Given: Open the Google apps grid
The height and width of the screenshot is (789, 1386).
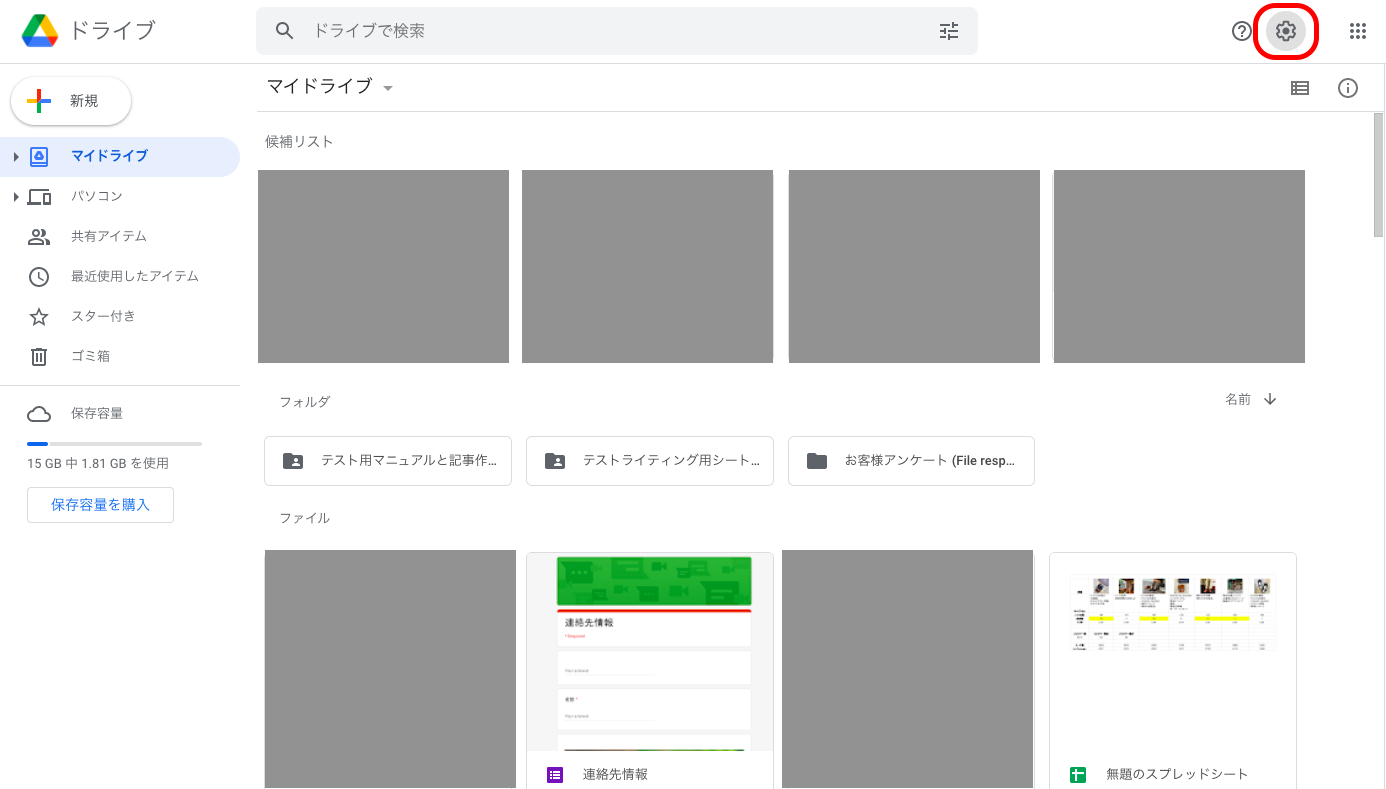Looking at the screenshot, I should click(1358, 31).
